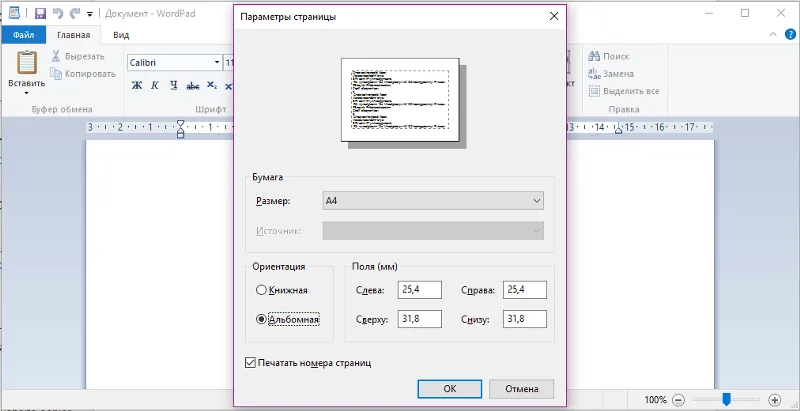This screenshot has height=411, width=800.
Task: Click the Правка group label
Action: pos(623,109)
